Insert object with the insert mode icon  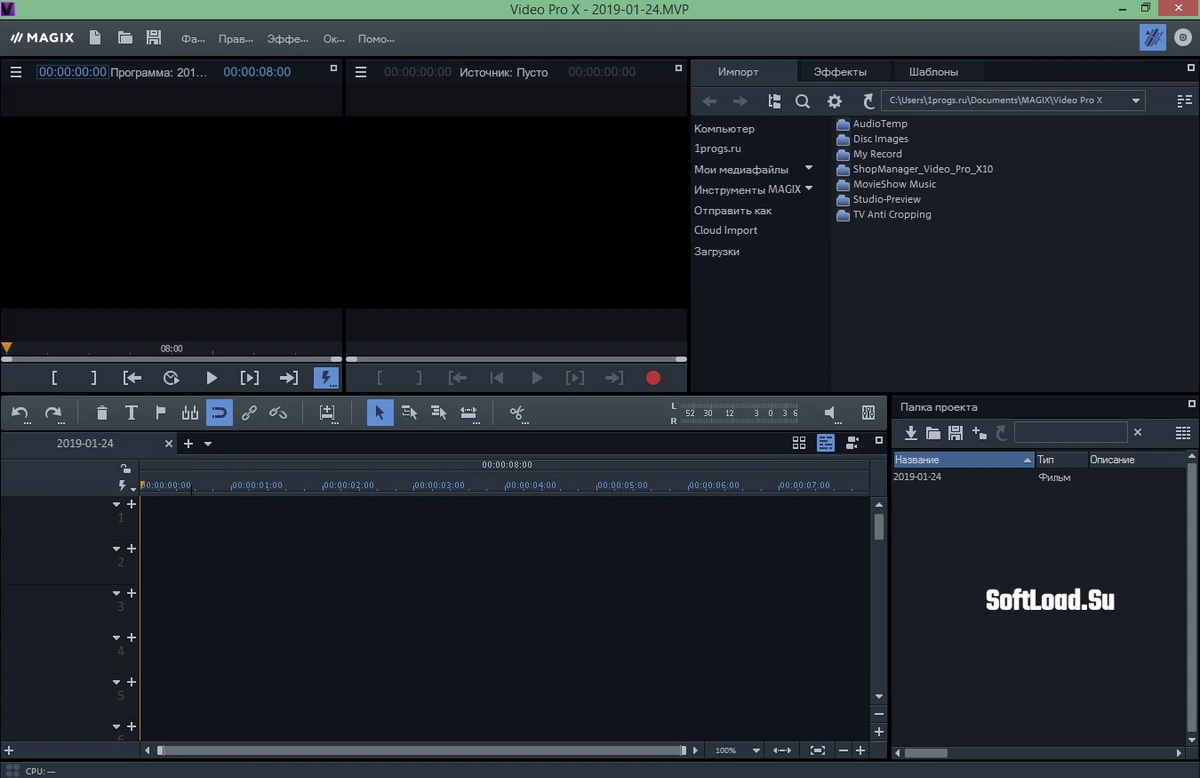[x=327, y=412]
